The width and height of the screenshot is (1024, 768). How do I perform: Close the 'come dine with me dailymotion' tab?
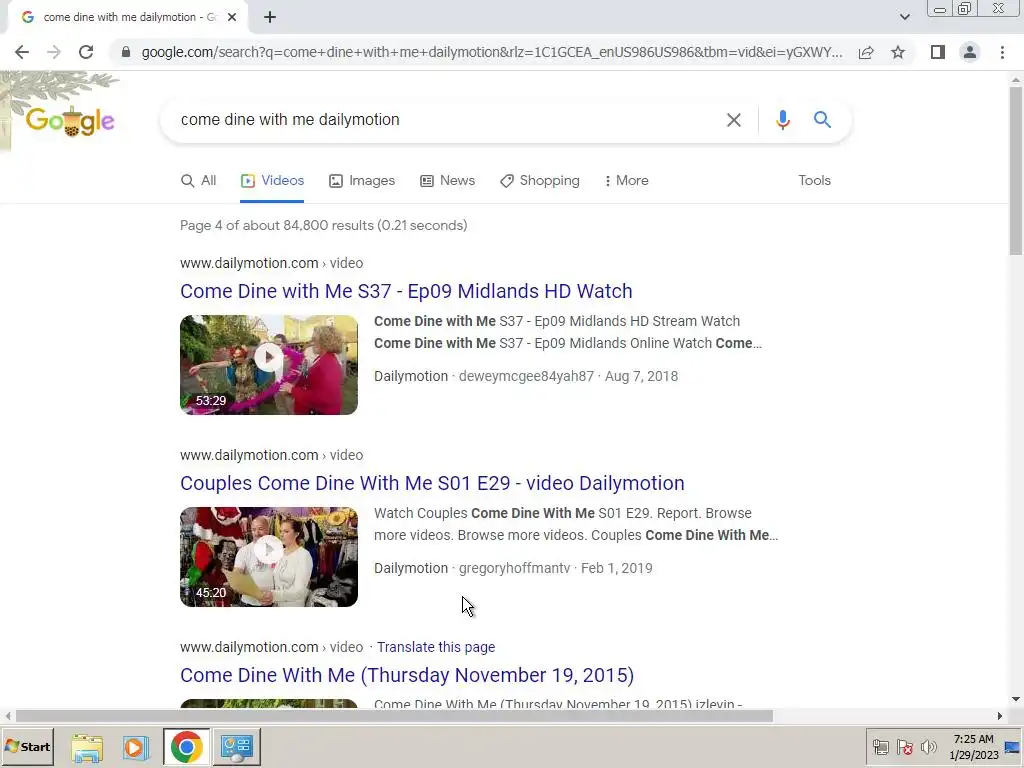pos(232,17)
